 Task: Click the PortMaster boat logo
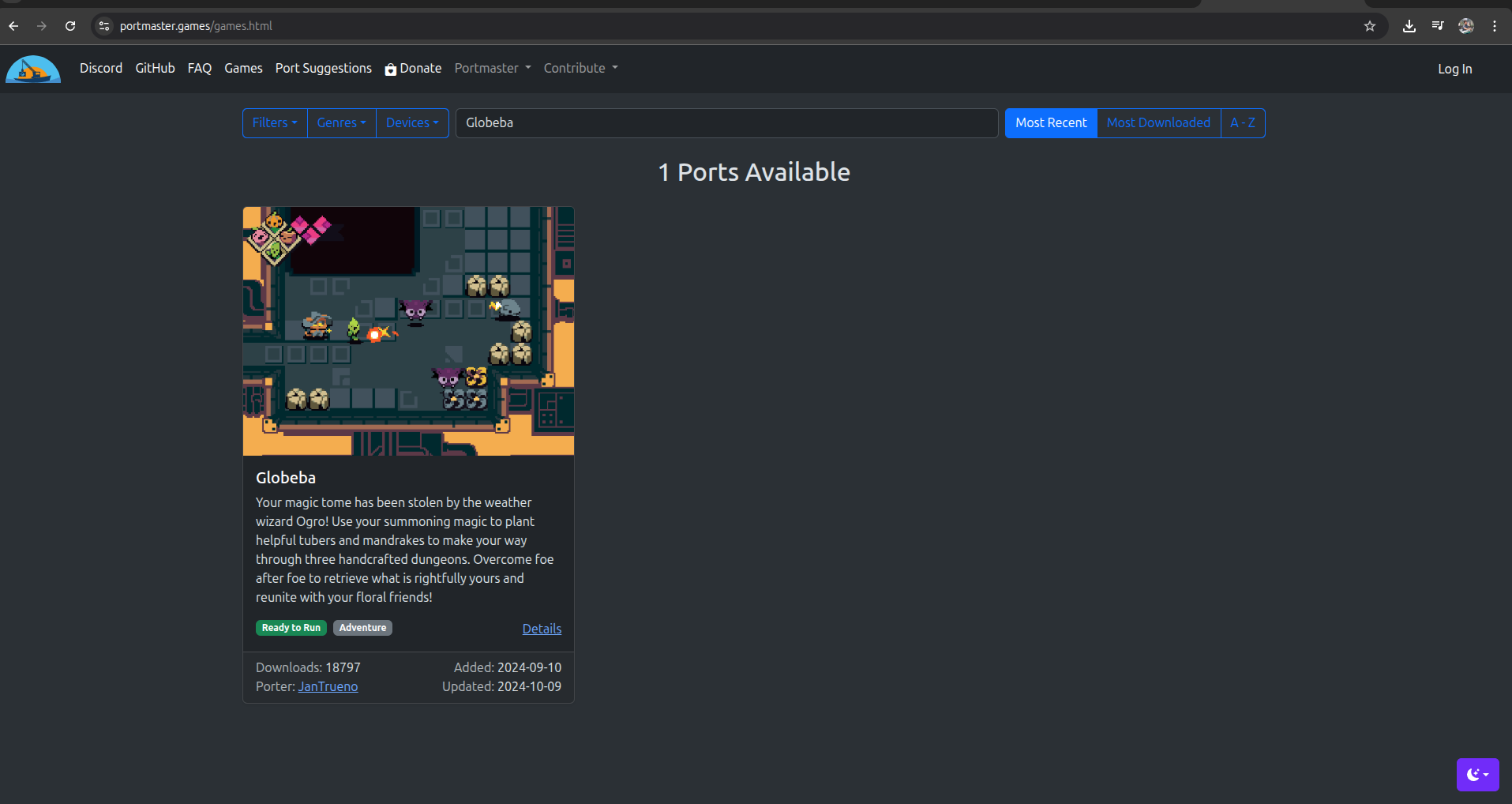[x=33, y=70]
